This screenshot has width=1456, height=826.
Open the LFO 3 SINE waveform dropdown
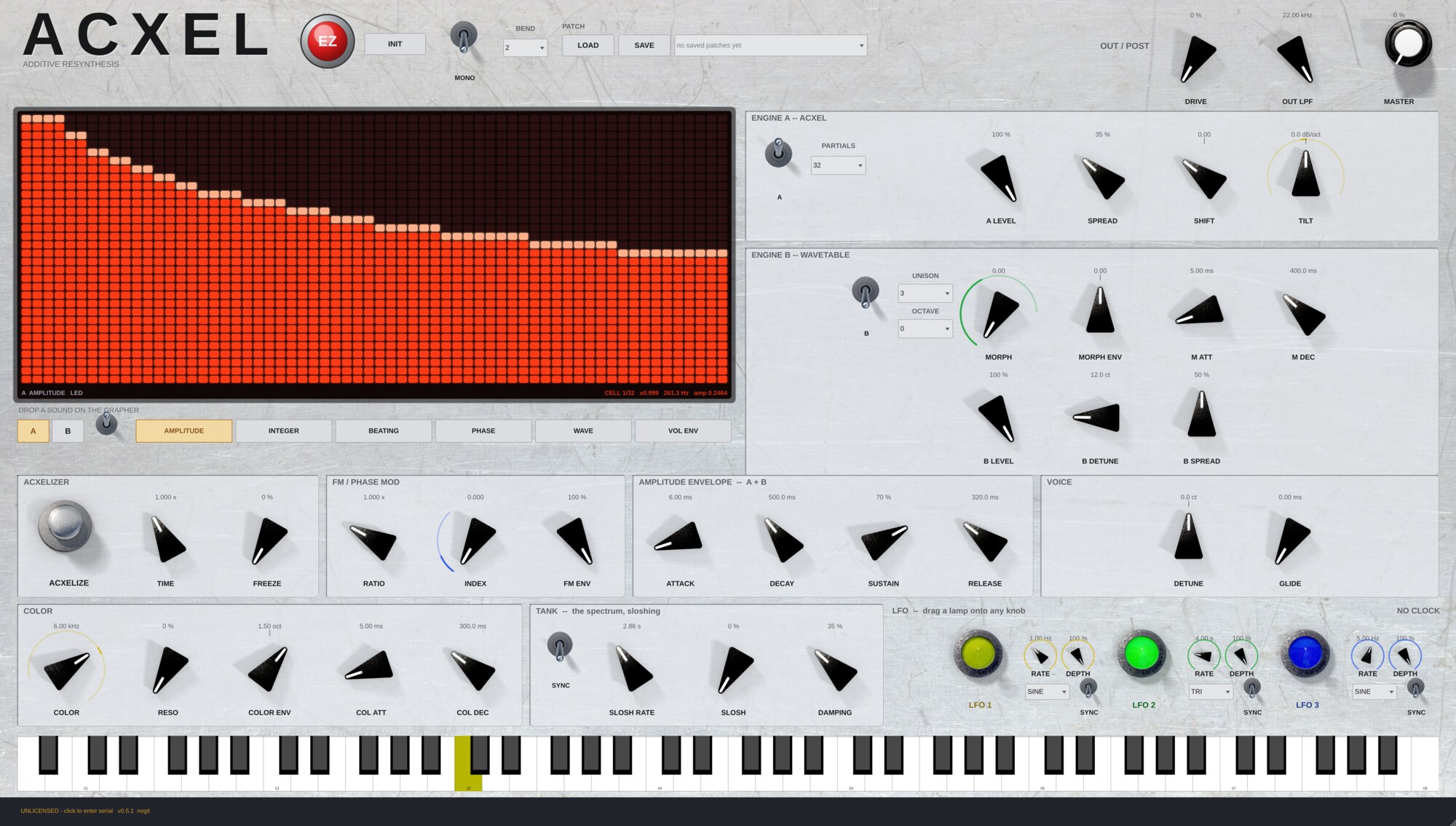tap(1374, 692)
